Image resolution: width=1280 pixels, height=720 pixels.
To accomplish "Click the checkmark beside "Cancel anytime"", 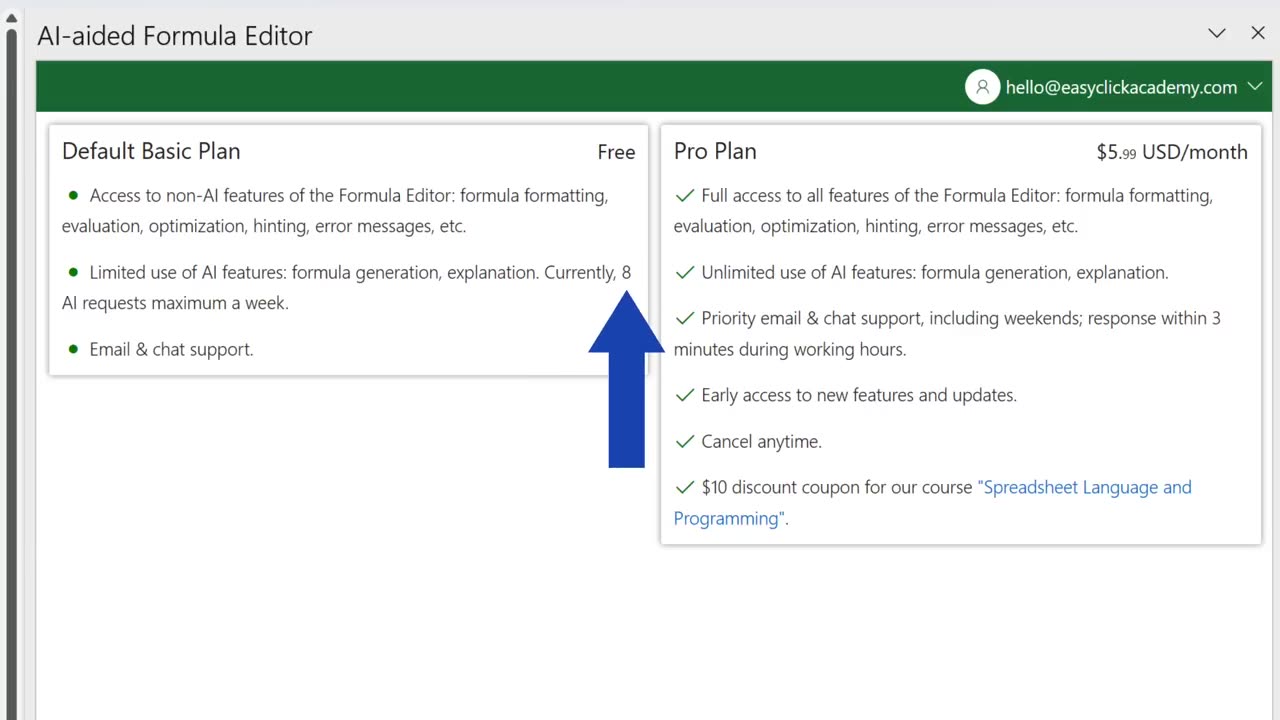I will [x=685, y=441].
